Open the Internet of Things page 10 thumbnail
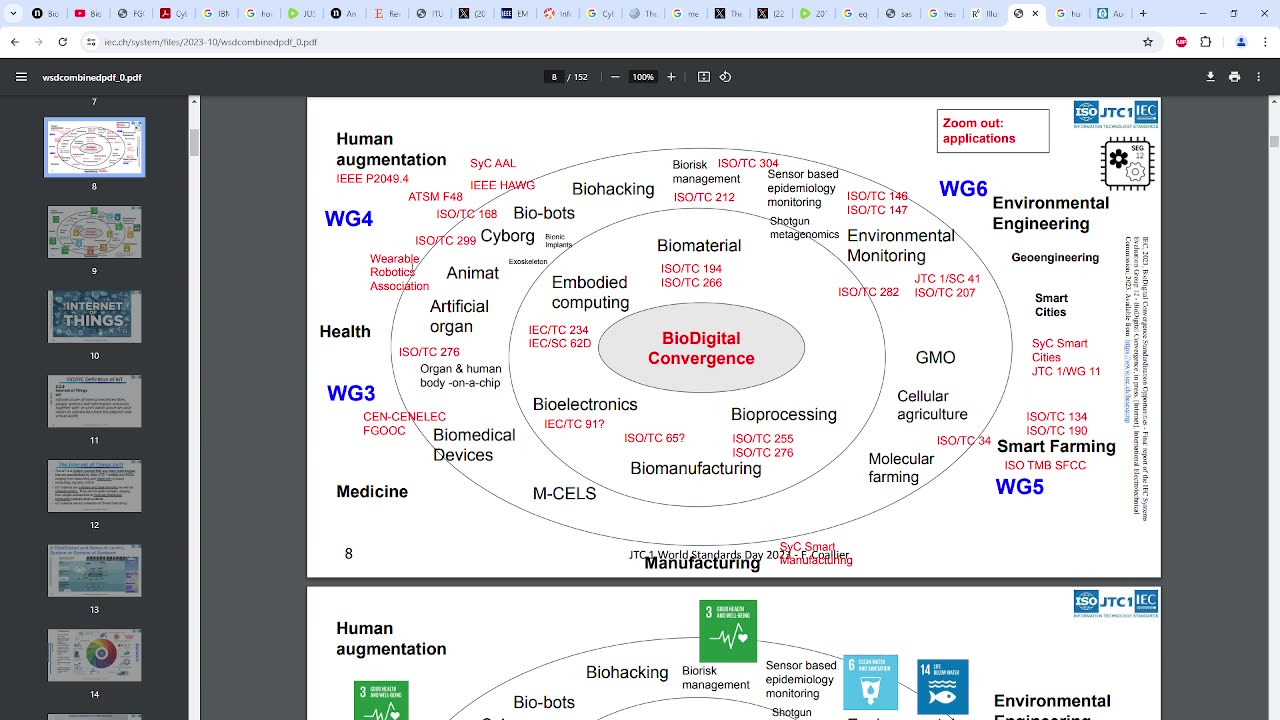The height and width of the screenshot is (720, 1280). click(95, 317)
